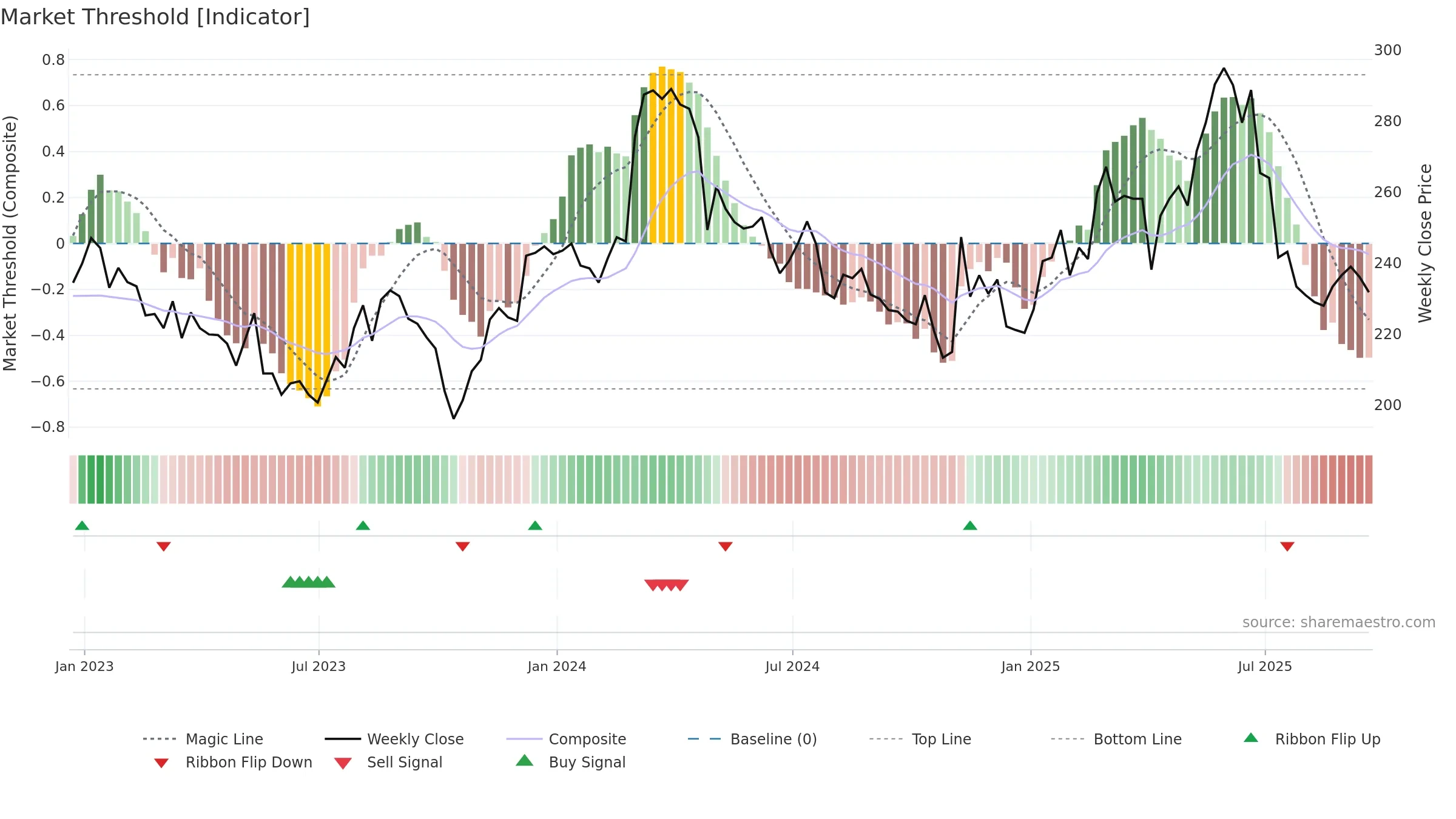Click the Weekly Close Price axis title
Screen dimensions: 1456x819
1425,243
